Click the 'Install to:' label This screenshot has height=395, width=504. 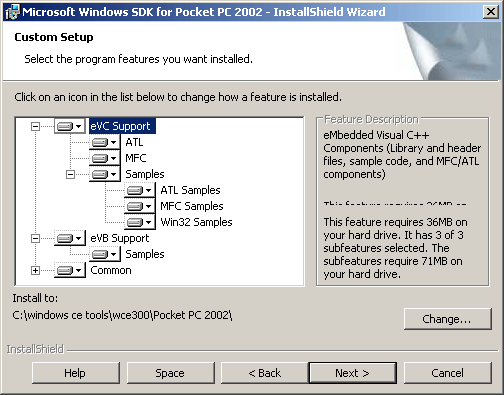pos(35,298)
